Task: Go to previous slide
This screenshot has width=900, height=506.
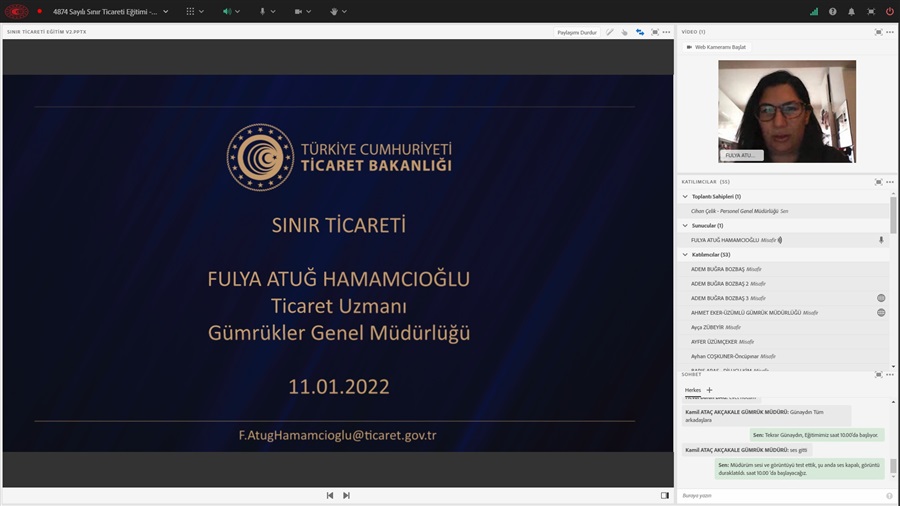Action: (x=329, y=495)
